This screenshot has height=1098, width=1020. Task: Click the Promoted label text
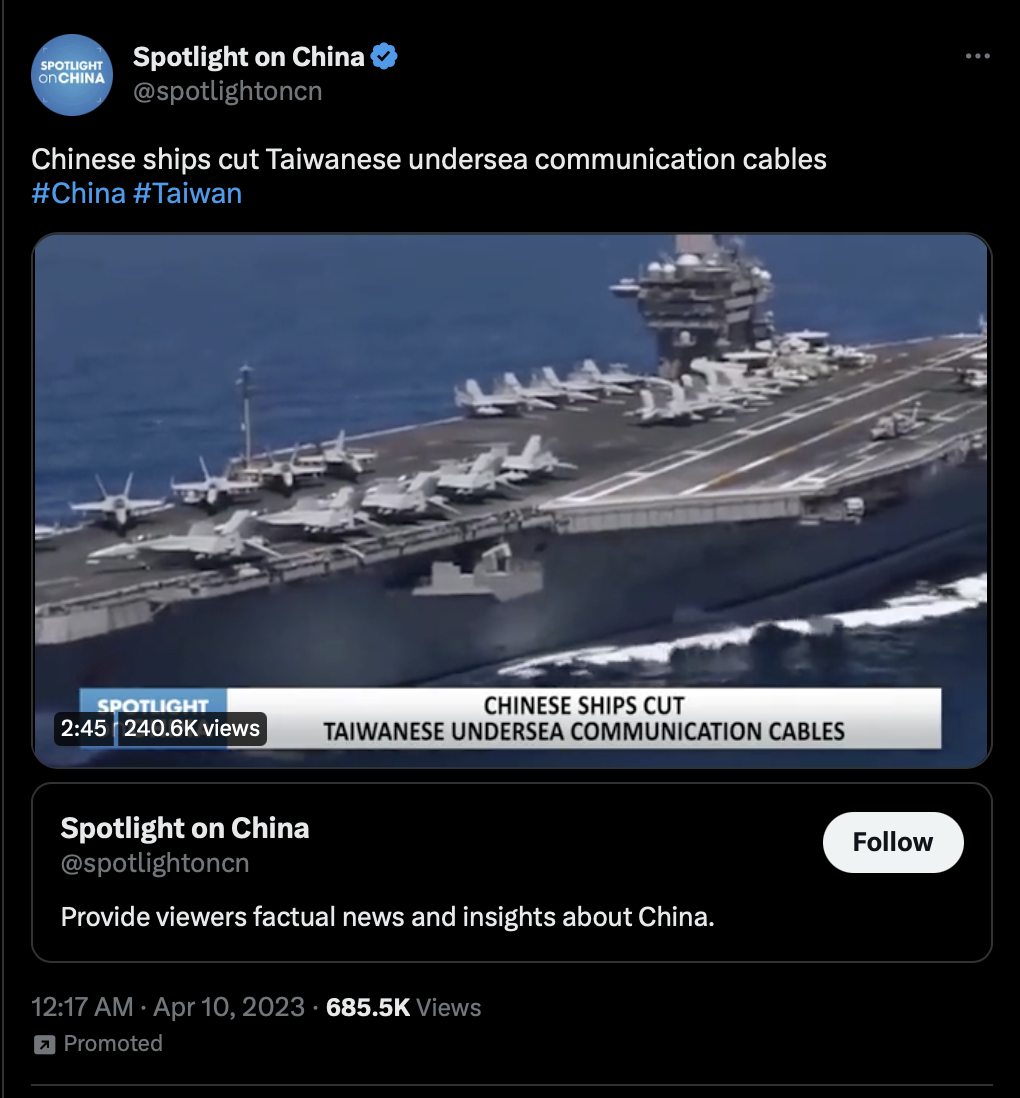pos(113,1043)
